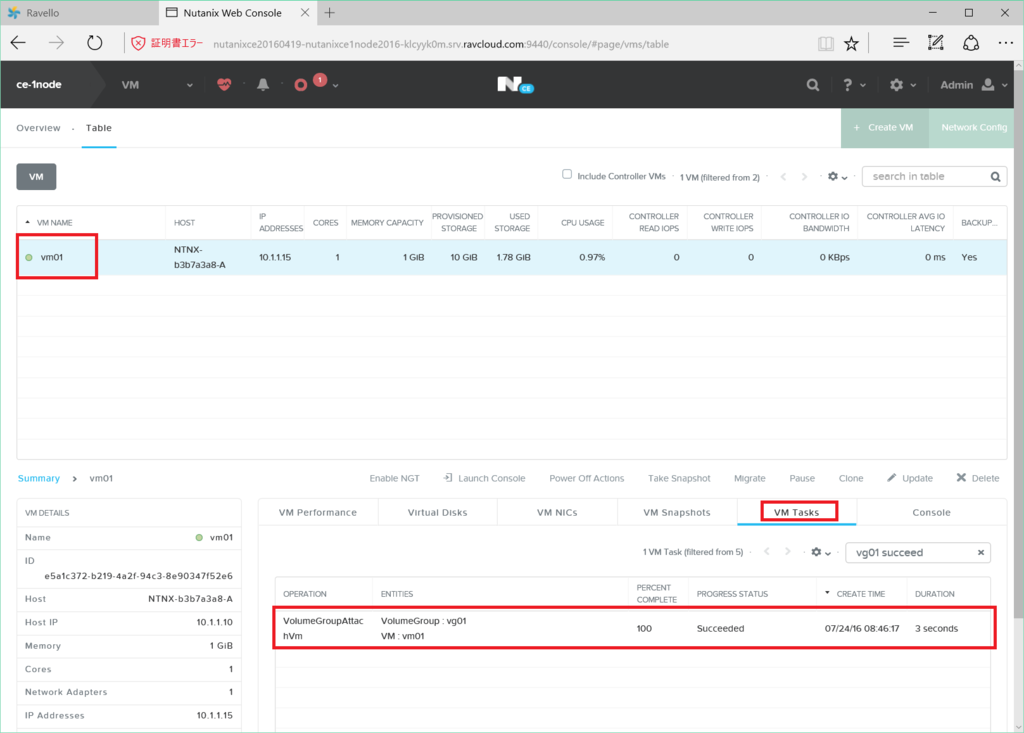Reload the page with refresh icon
Viewport: 1024px width, 733px height.
coord(95,44)
